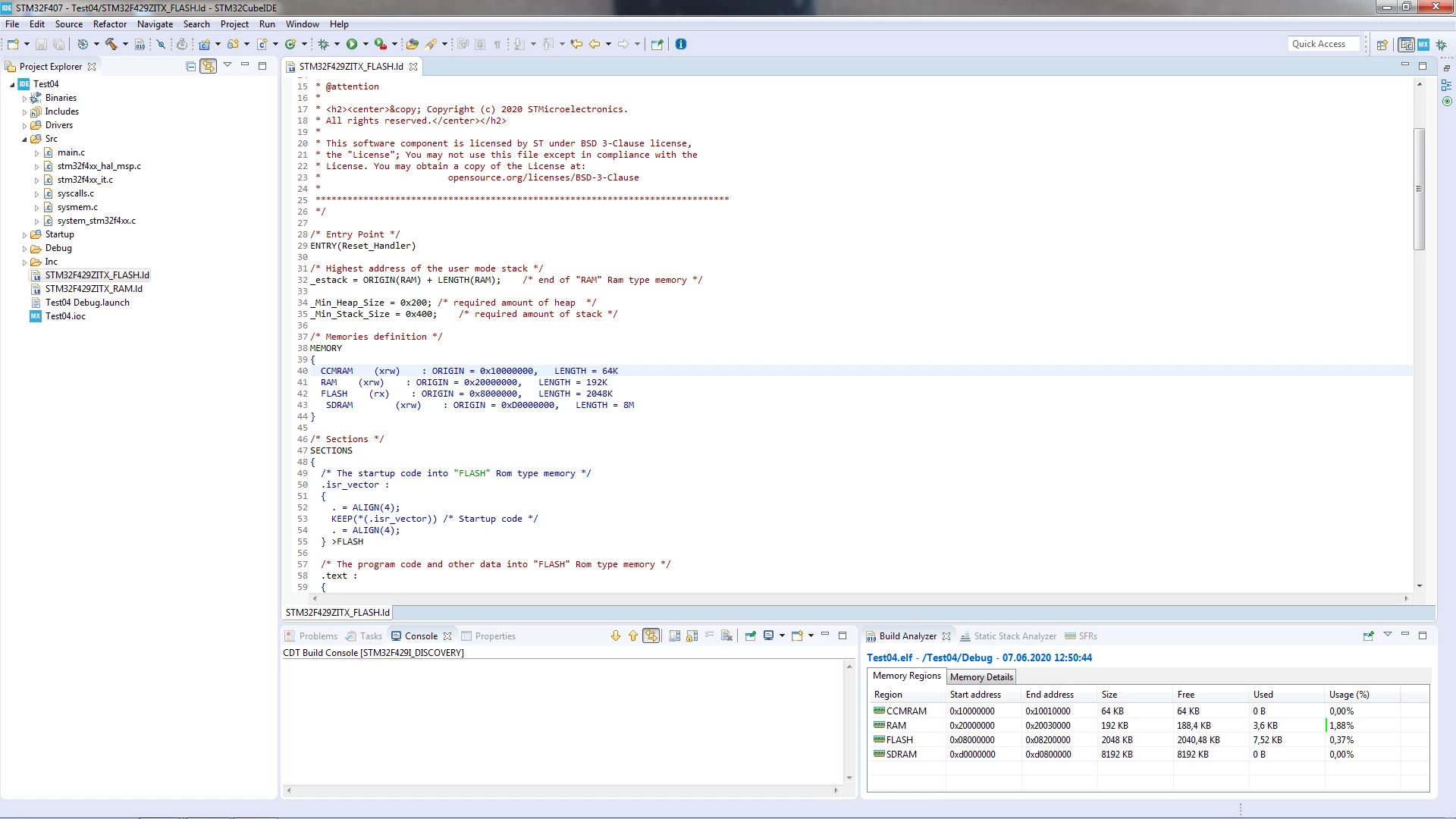Expand the Drivers folder
The width and height of the screenshot is (1456, 819).
24,125
